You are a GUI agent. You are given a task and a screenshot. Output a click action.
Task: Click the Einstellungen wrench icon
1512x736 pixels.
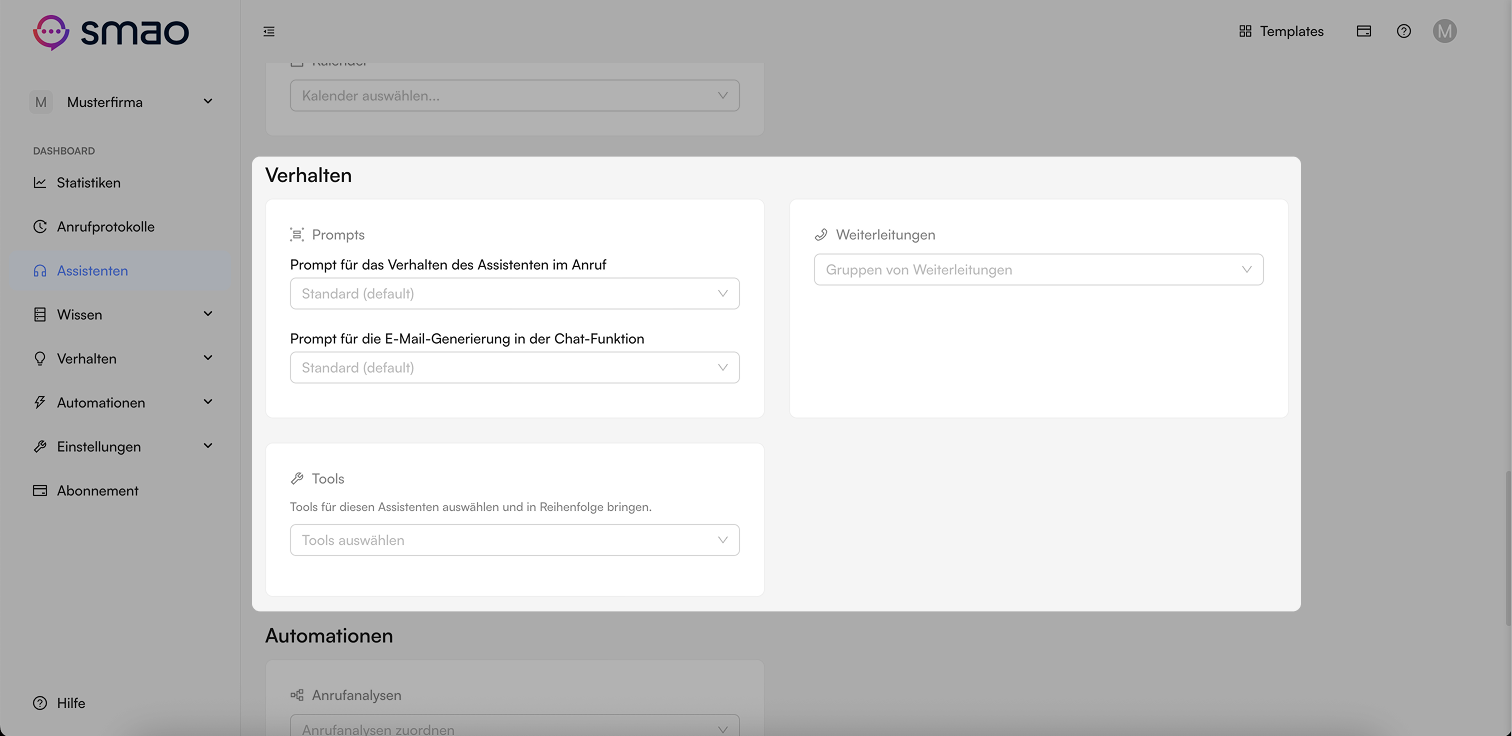(40, 447)
